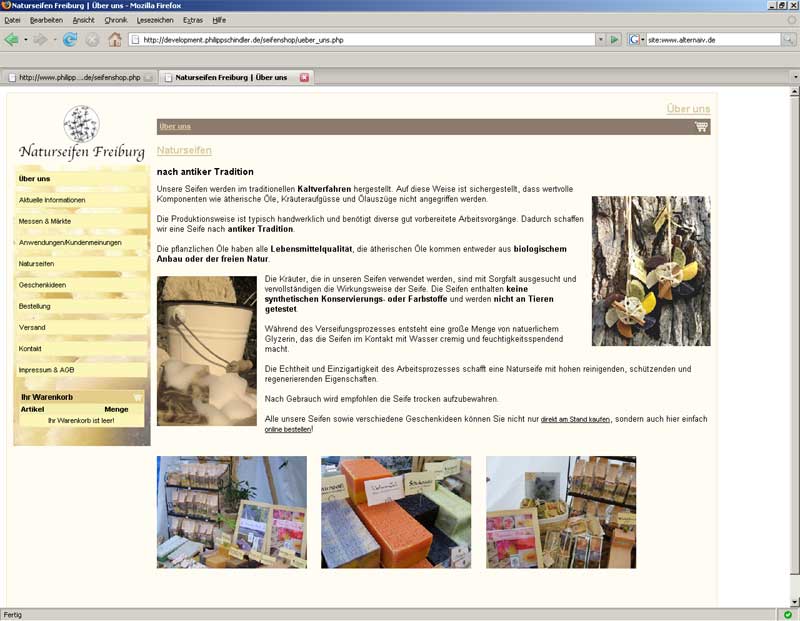
Task: Close the Naturseifen Freiburg tab
Action: point(305,77)
